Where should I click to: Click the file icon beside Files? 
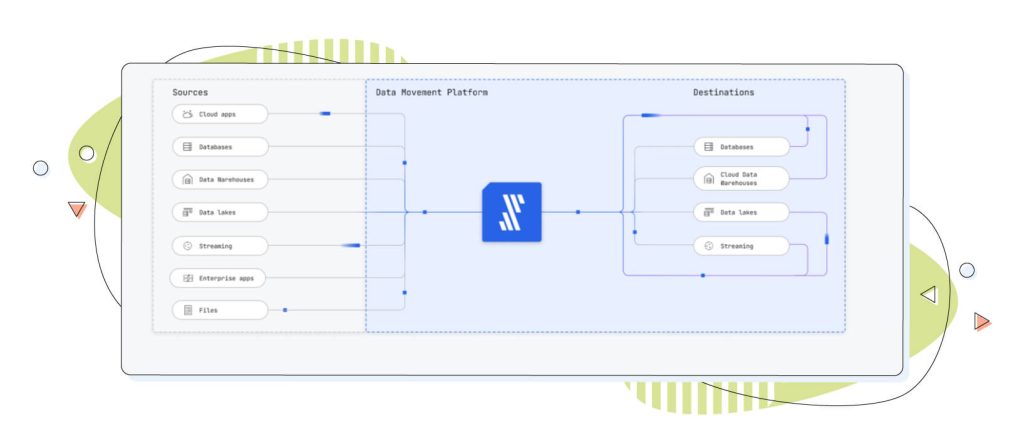click(188, 310)
